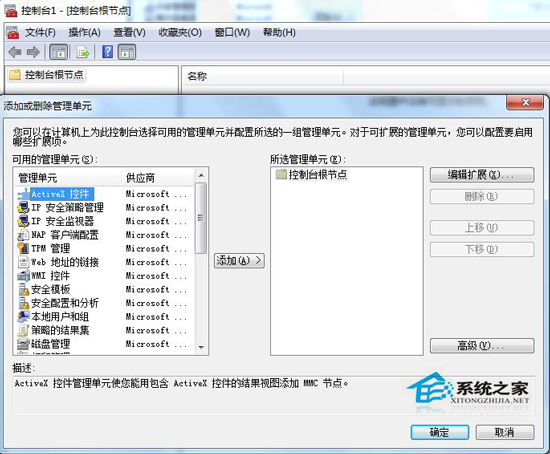Open help via the blue question mark icon

(x=107, y=52)
